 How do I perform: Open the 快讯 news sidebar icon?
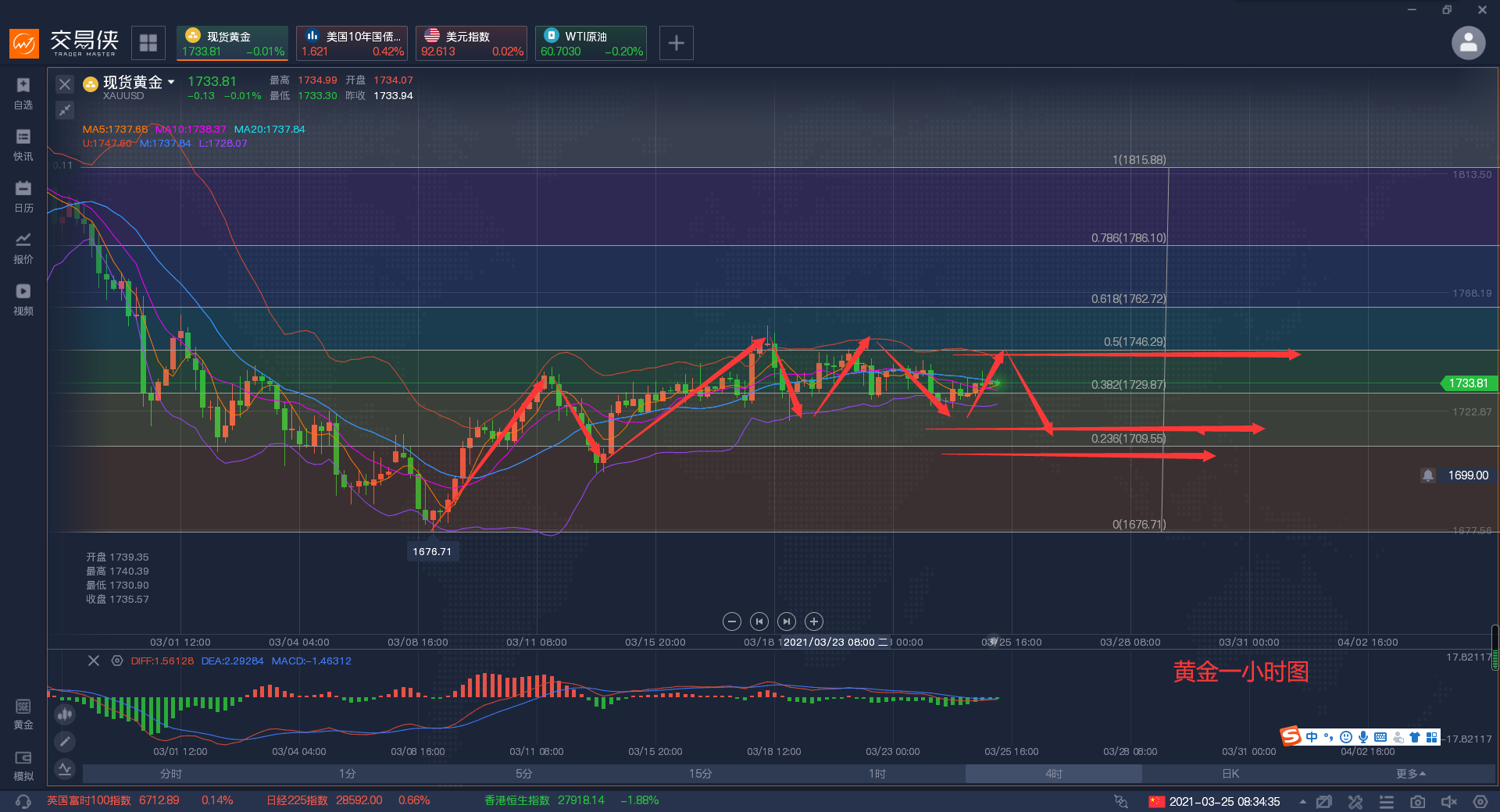tap(23, 144)
